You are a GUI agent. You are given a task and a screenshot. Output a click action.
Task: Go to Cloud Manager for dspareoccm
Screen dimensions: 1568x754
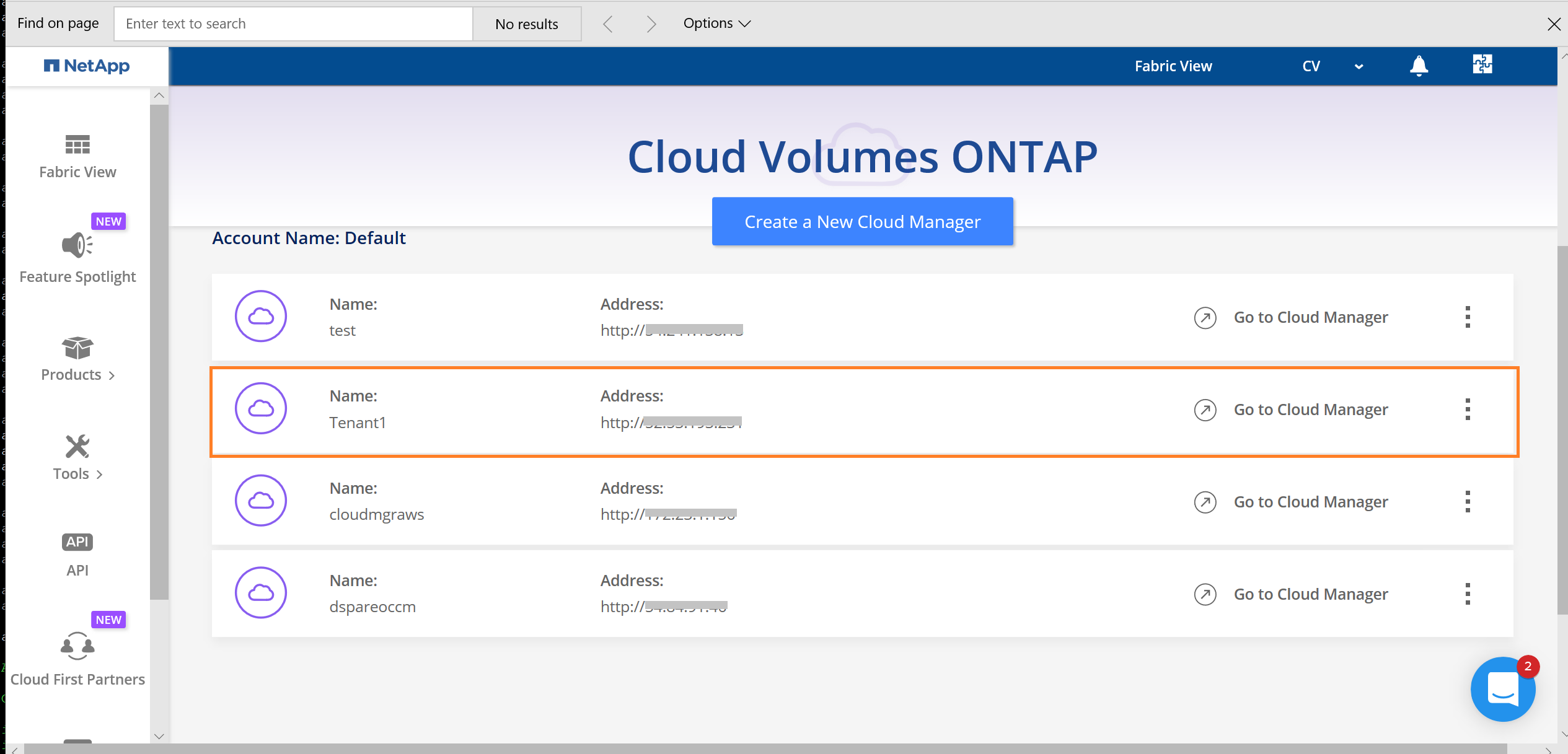pos(1310,594)
